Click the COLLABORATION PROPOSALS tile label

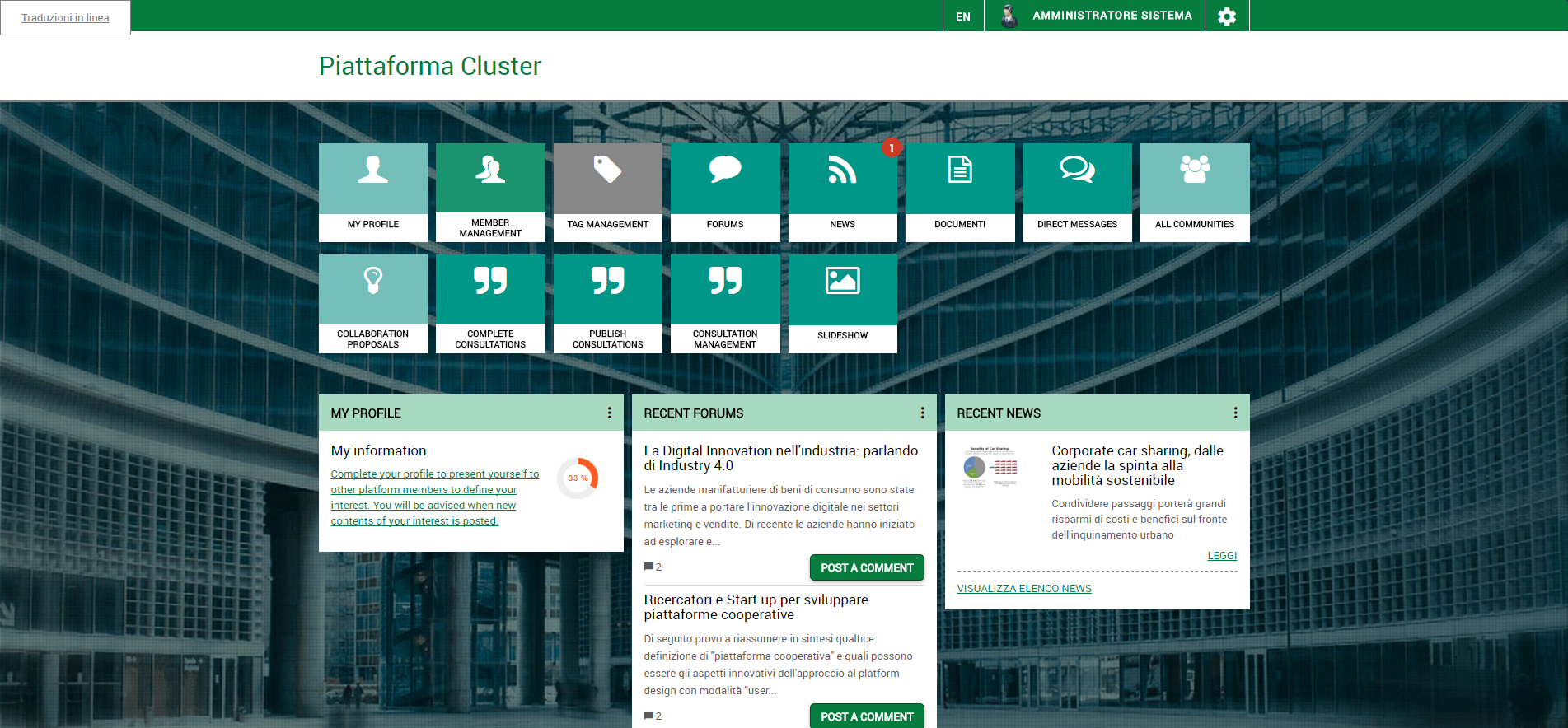tap(372, 339)
